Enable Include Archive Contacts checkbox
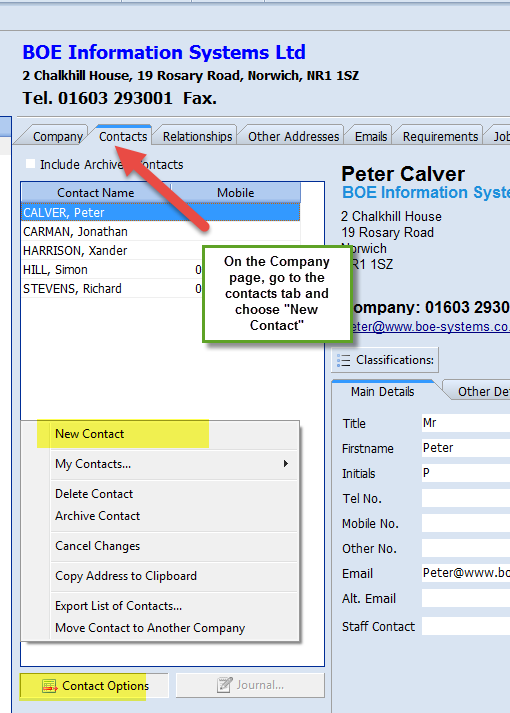This screenshot has width=510, height=713. click(30, 164)
